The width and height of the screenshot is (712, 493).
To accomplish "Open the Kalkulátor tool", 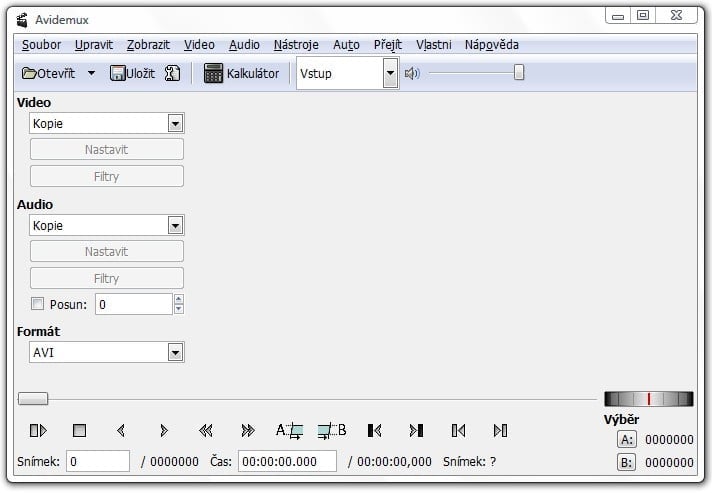I will click(x=241, y=73).
